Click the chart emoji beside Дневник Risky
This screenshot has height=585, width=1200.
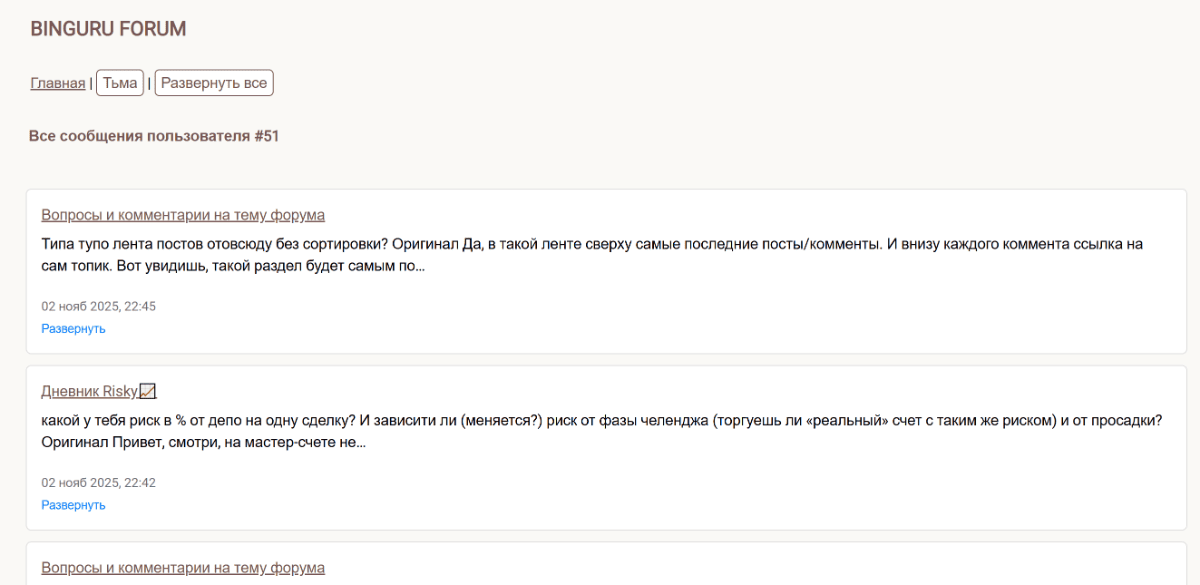pos(148,391)
